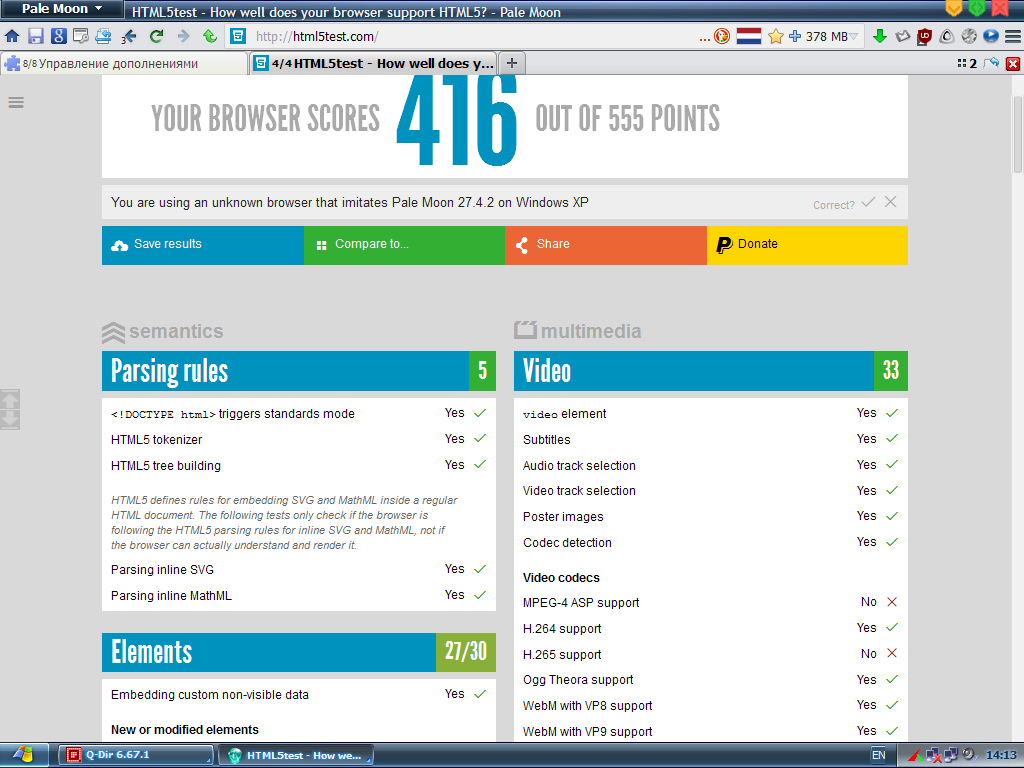
Task: Click Audio track selection row
Action: click(711, 466)
